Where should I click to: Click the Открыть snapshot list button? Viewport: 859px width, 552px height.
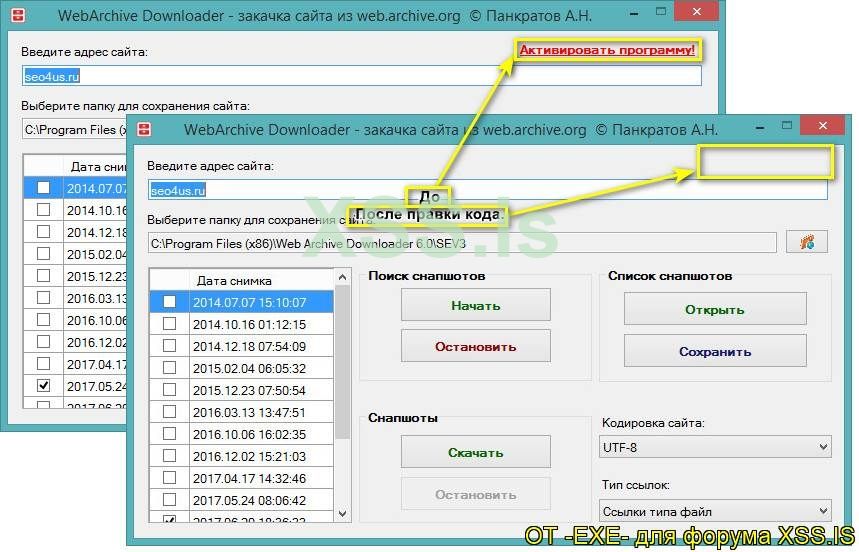coord(715,309)
